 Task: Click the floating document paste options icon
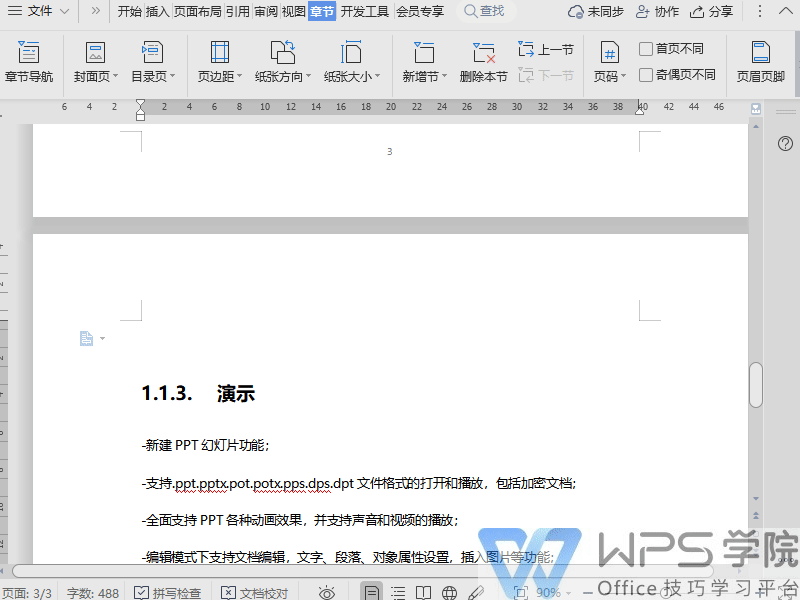tap(87, 338)
